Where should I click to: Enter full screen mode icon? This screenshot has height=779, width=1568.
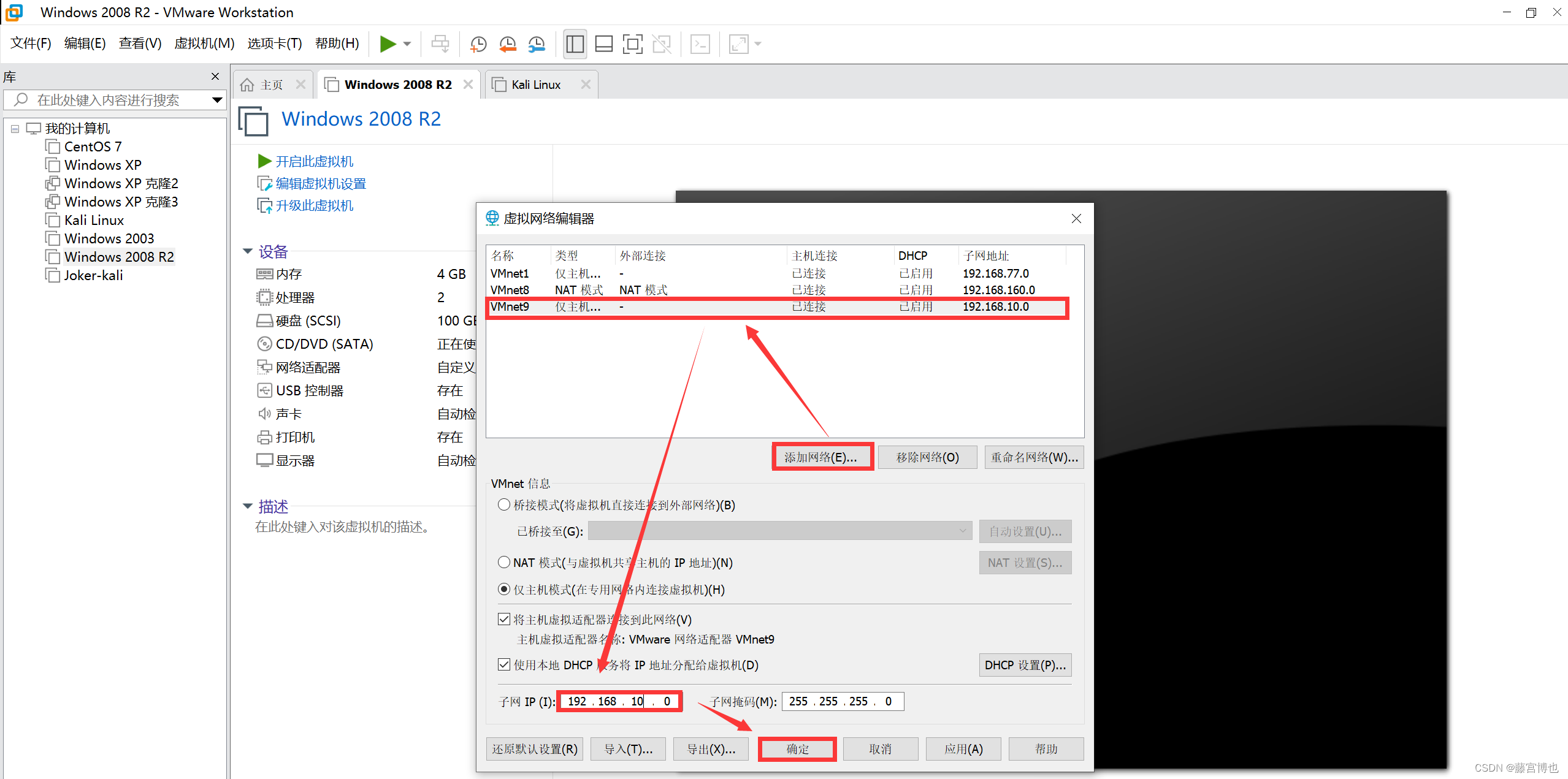pyautogui.click(x=633, y=44)
